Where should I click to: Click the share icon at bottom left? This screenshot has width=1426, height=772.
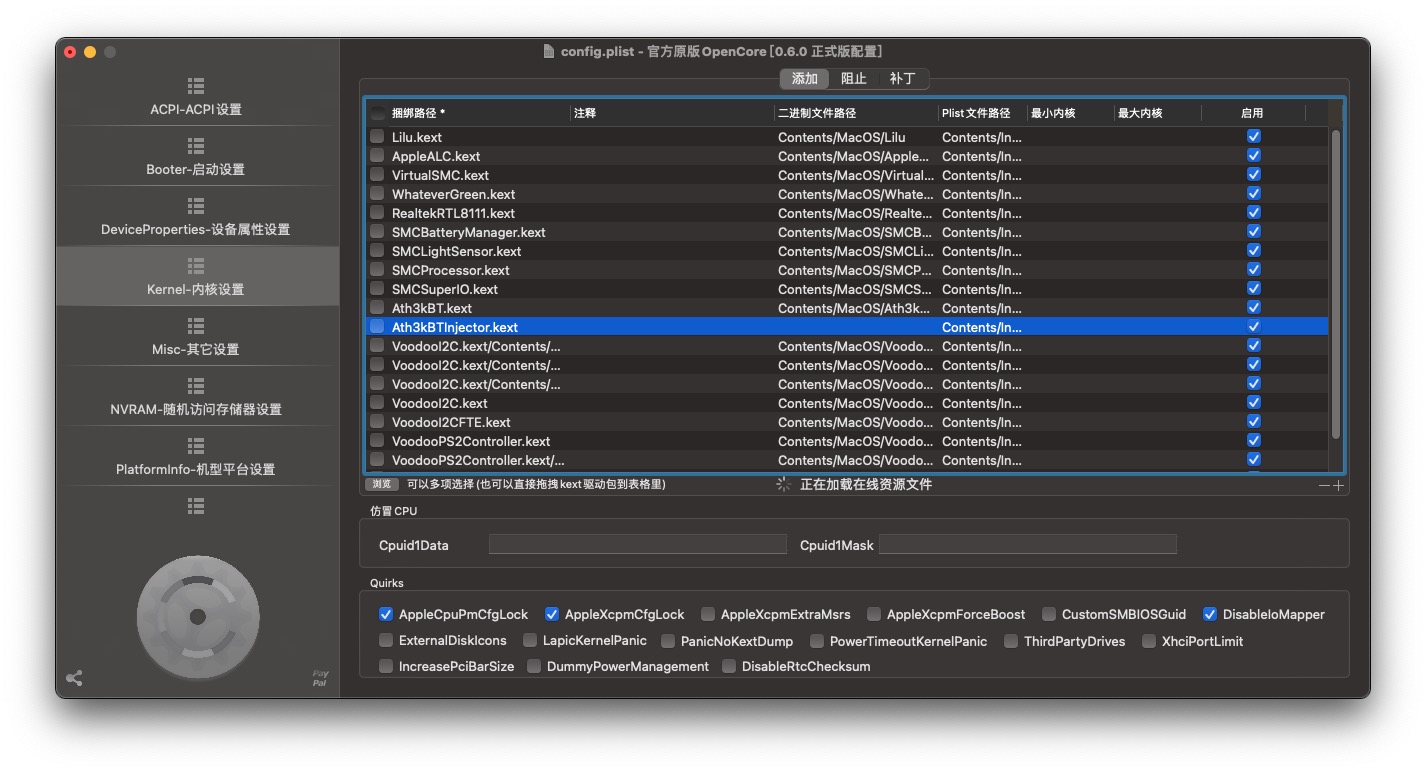74,678
